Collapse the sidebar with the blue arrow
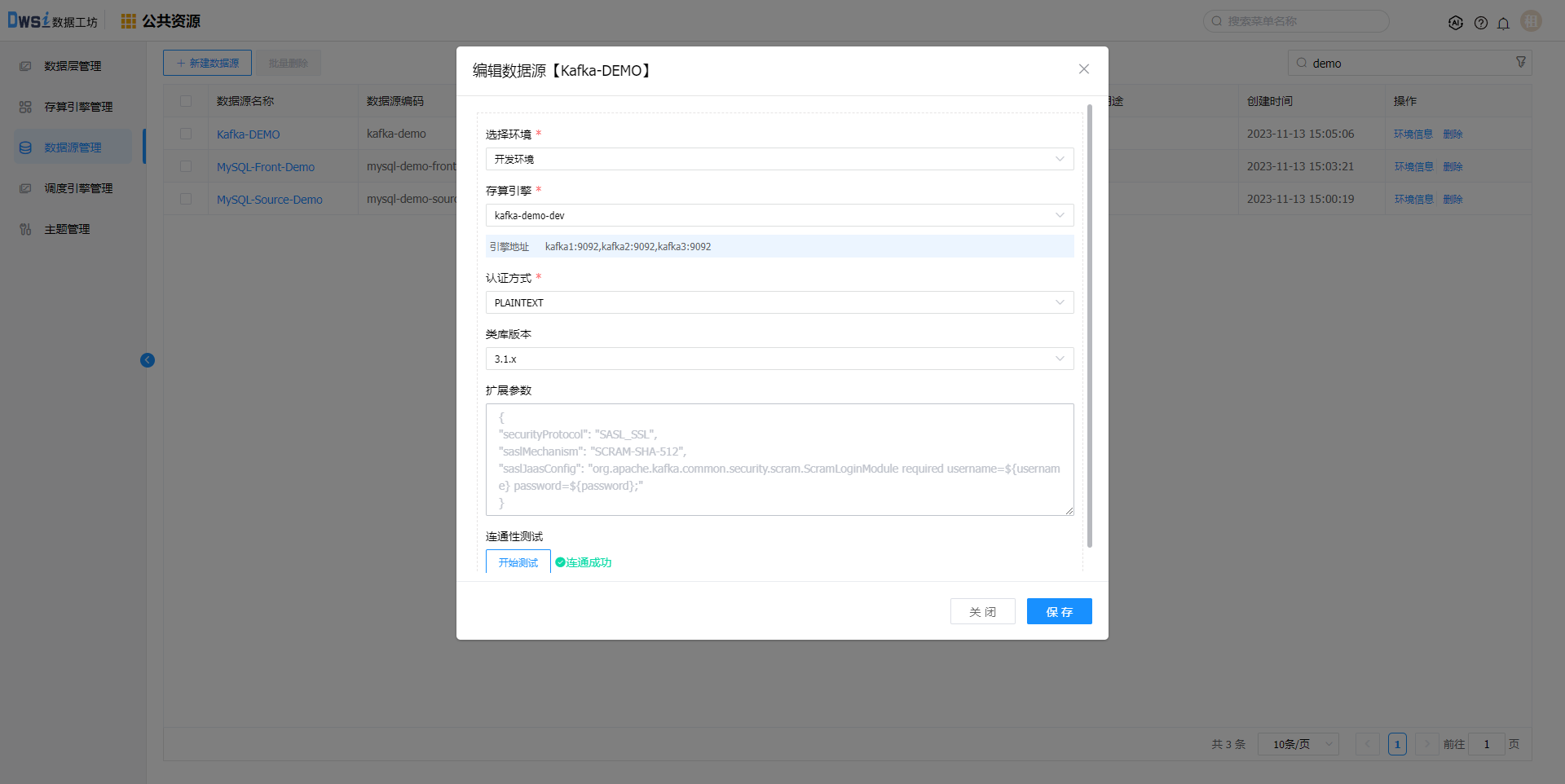The image size is (1565, 784). tap(148, 360)
